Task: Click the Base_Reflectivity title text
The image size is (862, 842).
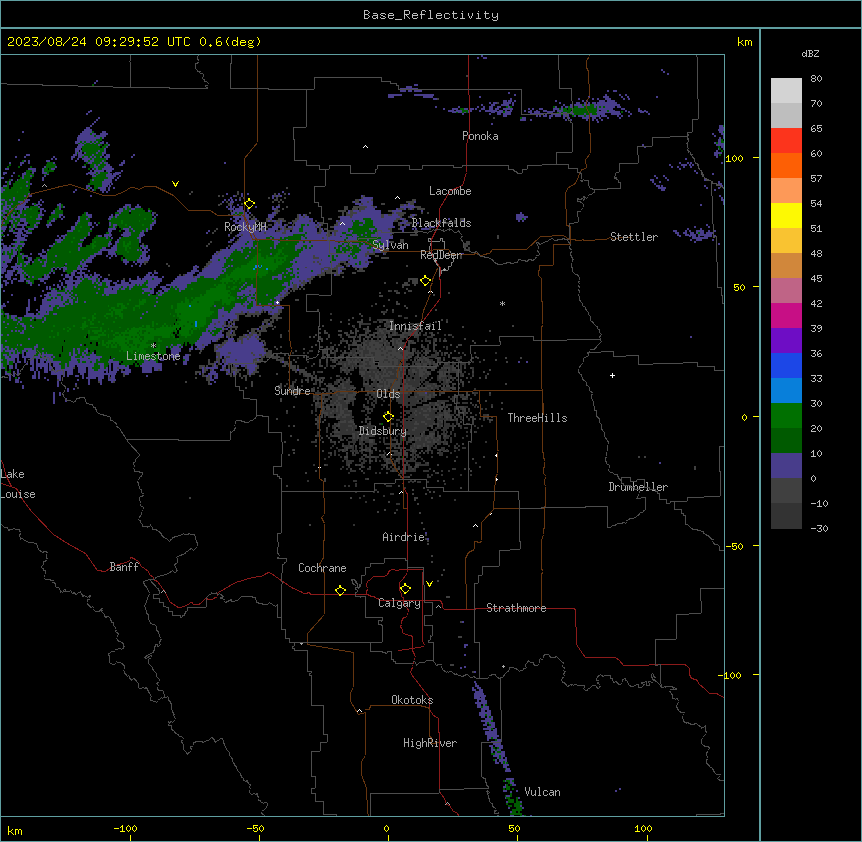Action: pos(431,15)
